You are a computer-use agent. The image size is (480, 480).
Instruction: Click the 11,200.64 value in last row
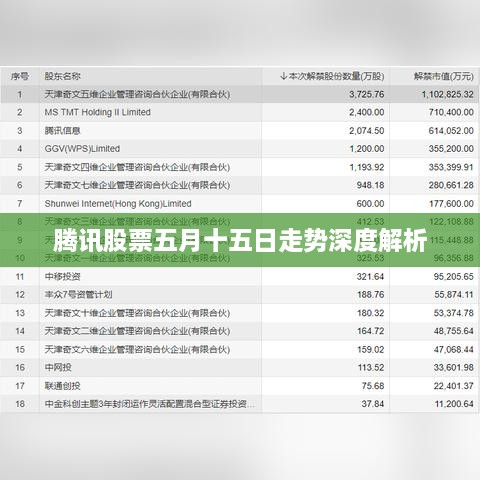click(454, 404)
